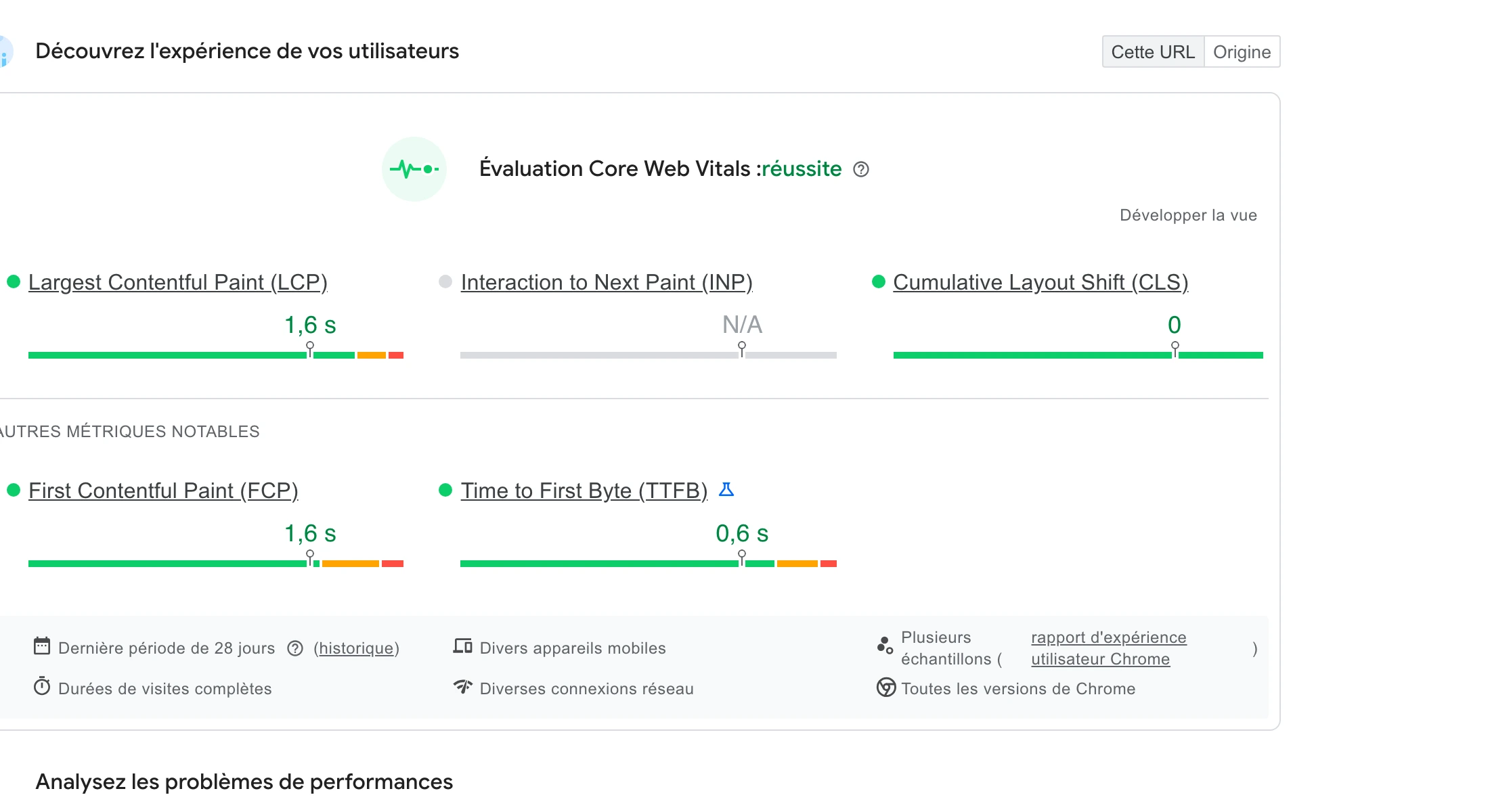Click Diverses connexions réseau text
The height and width of the screenshot is (812, 1511).
tap(587, 689)
